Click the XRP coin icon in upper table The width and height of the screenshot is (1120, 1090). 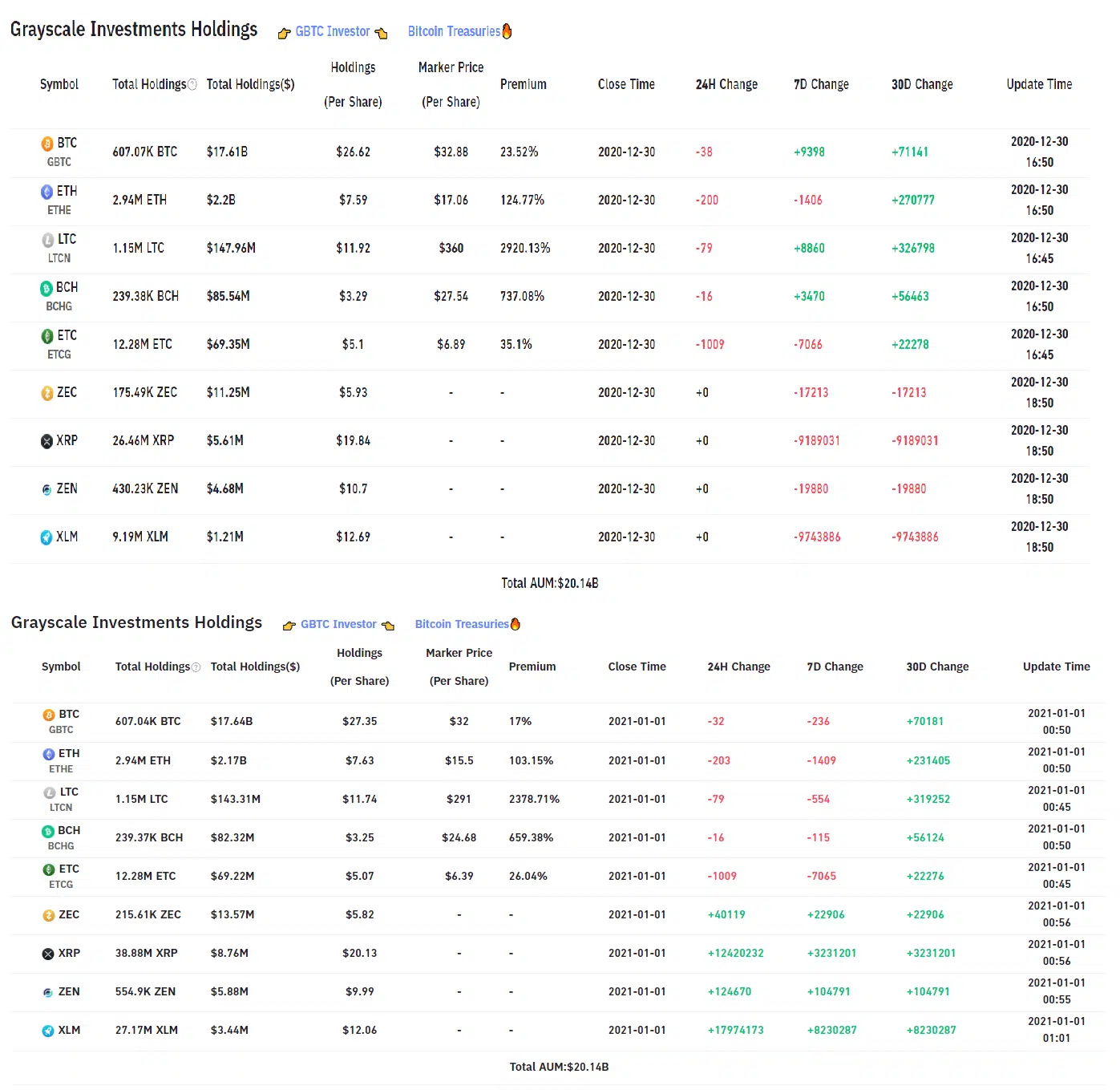click(46, 441)
